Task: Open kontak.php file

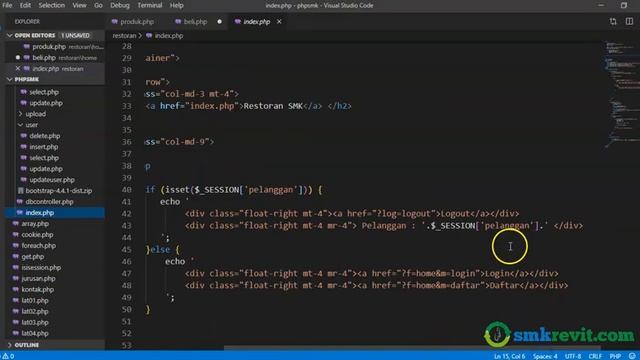Action: pyautogui.click(x=37, y=289)
